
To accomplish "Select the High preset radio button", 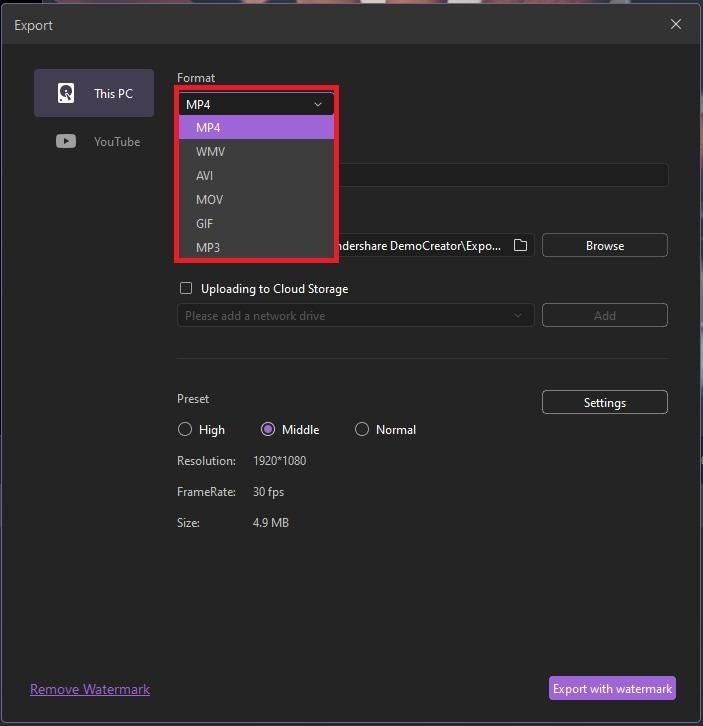I will (x=185, y=429).
